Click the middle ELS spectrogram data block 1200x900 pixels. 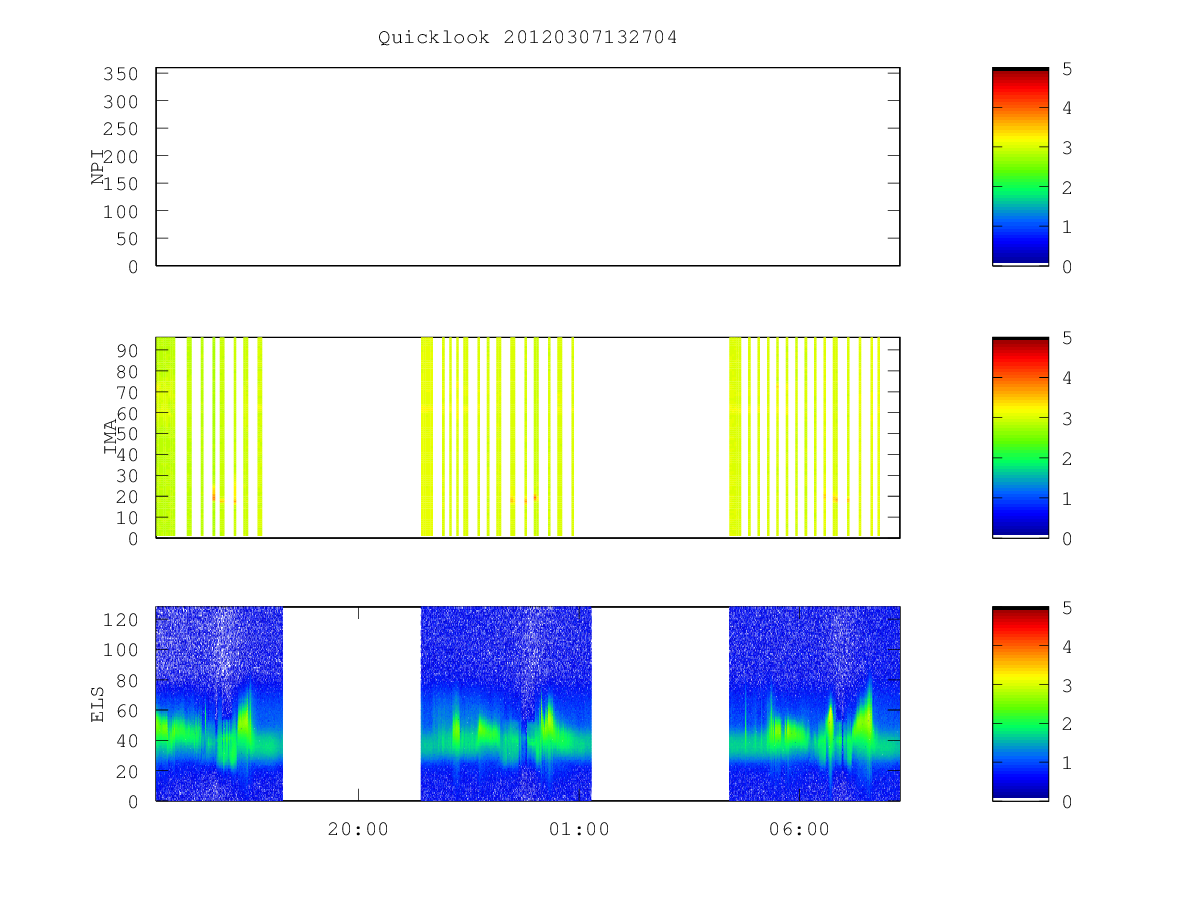pos(506,703)
